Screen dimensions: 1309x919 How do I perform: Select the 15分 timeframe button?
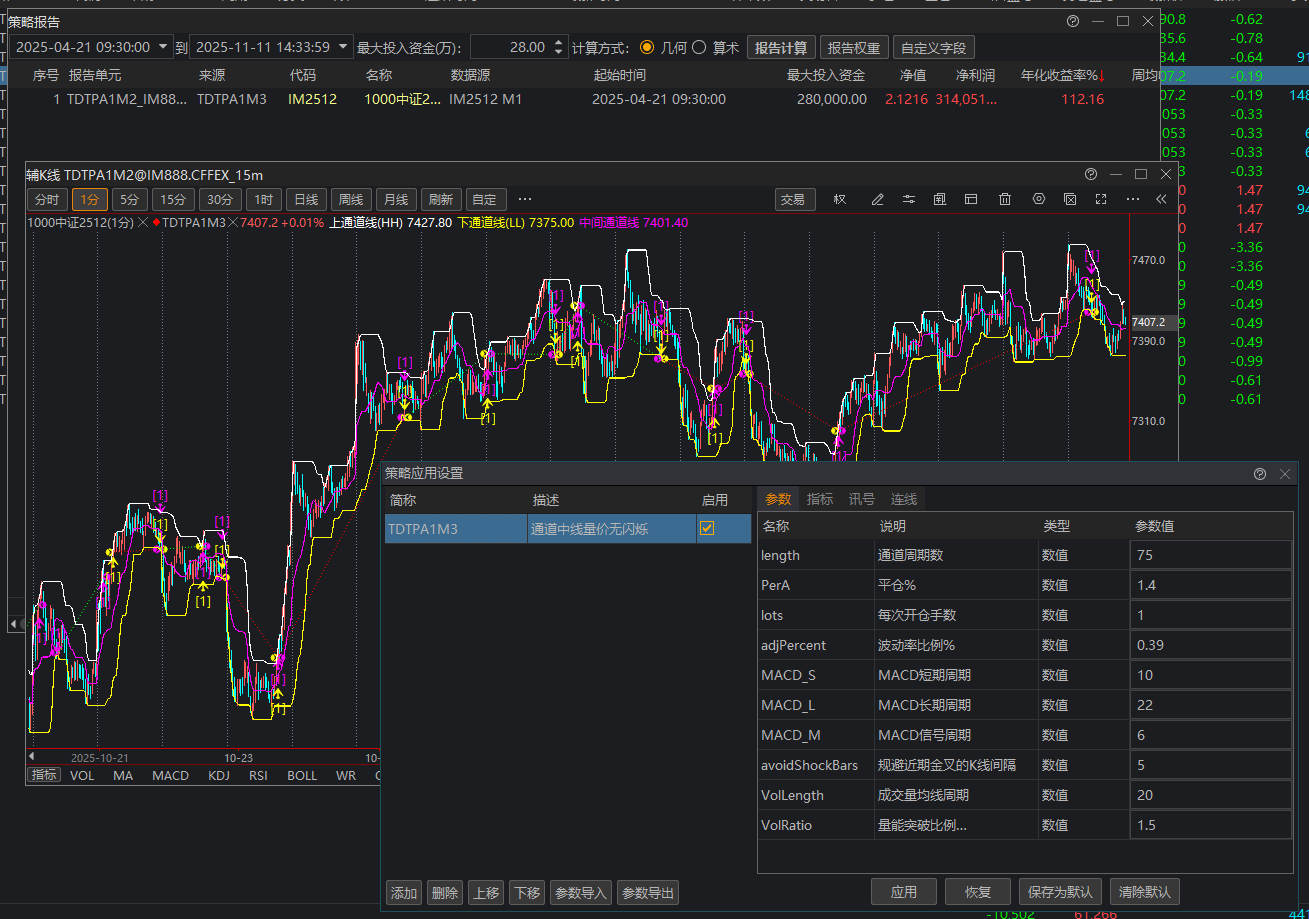click(x=173, y=199)
